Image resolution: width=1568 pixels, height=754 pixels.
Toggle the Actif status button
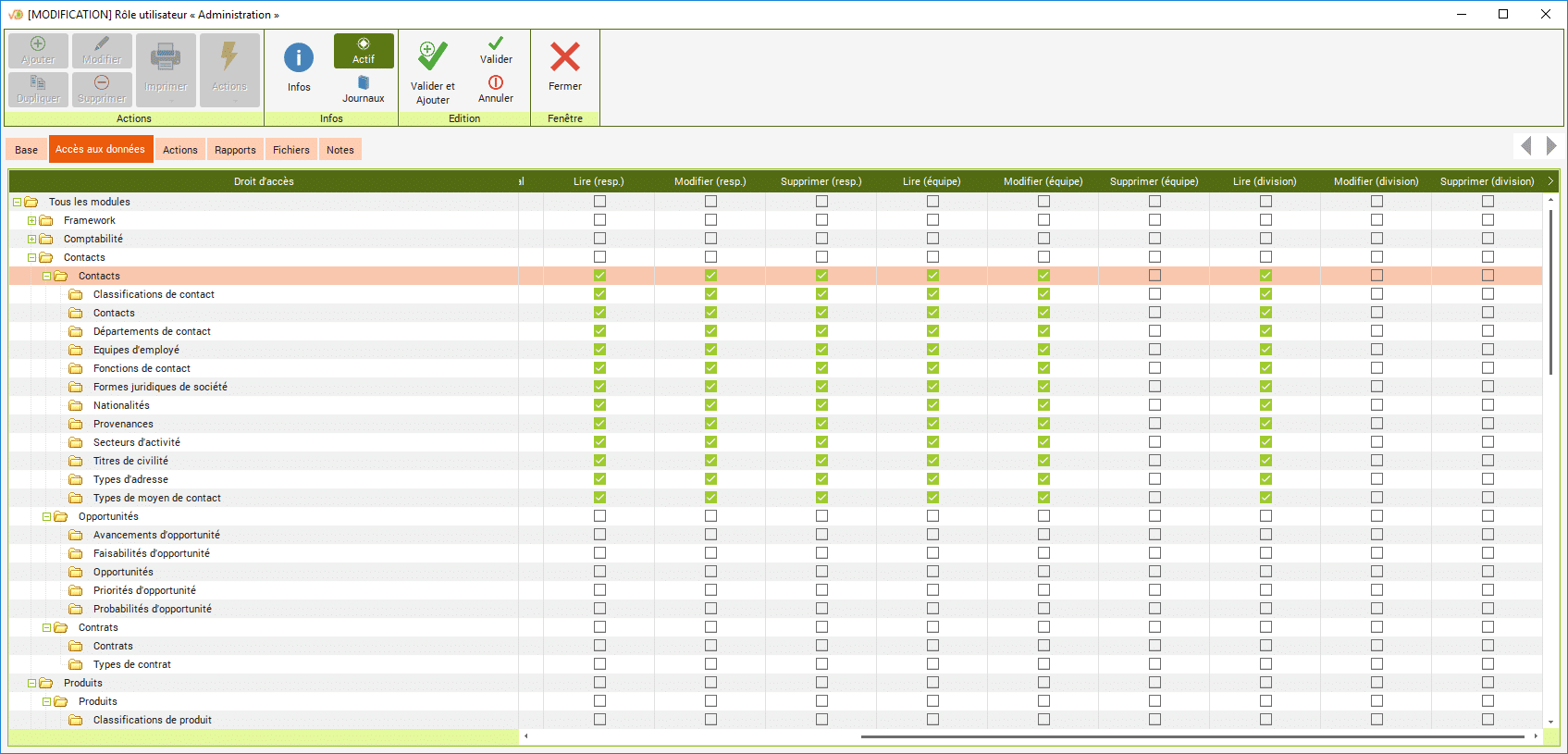click(364, 51)
